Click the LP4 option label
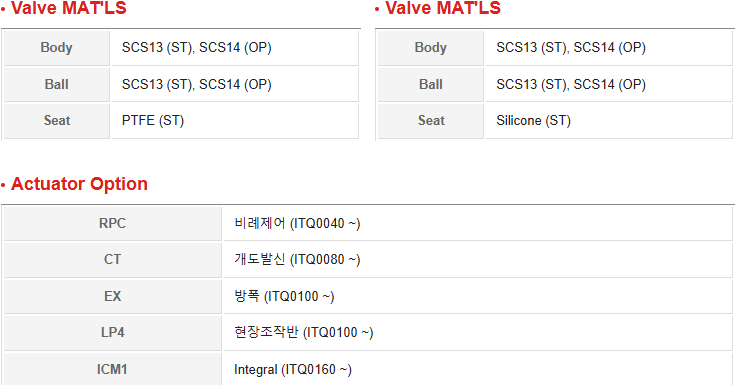This screenshot has width=735, height=385. (112, 332)
